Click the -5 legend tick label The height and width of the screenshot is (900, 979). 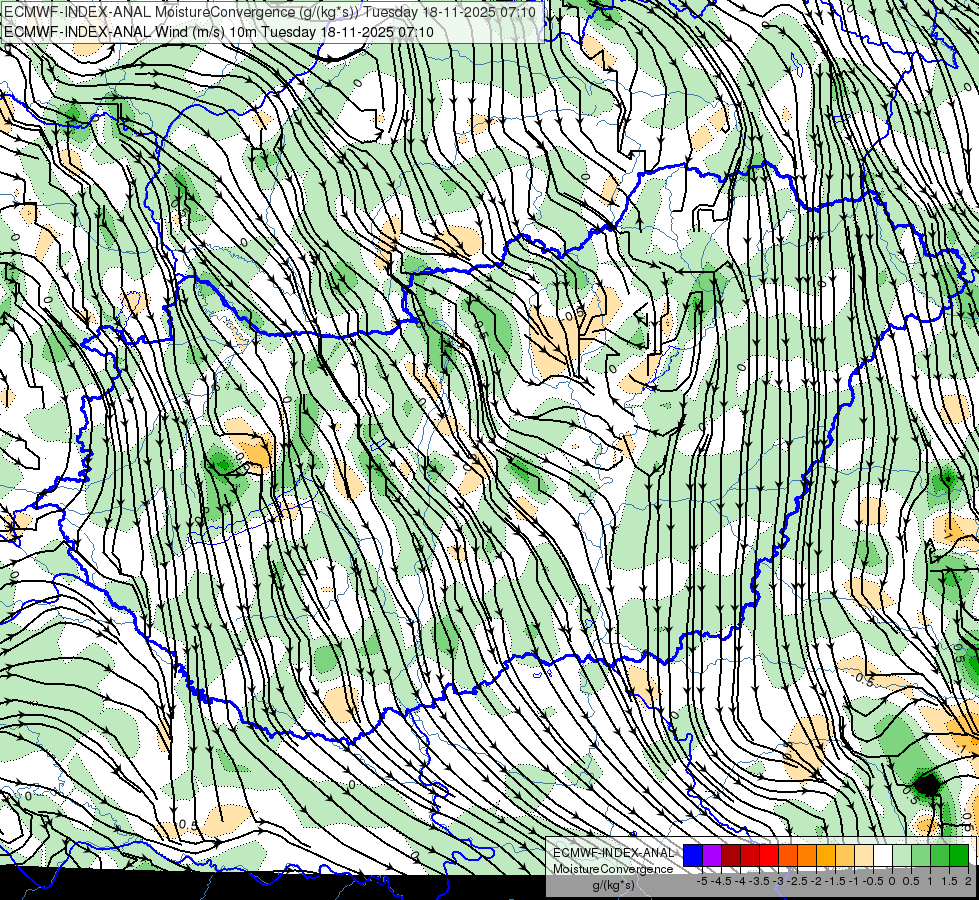[x=702, y=881]
